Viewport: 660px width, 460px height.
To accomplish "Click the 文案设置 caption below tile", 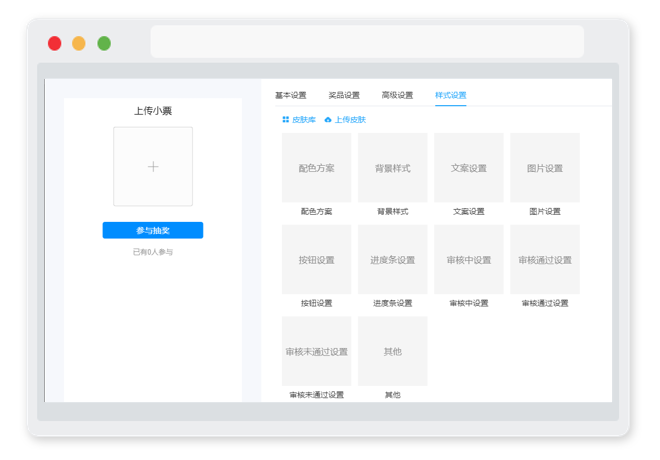I will click(469, 211).
